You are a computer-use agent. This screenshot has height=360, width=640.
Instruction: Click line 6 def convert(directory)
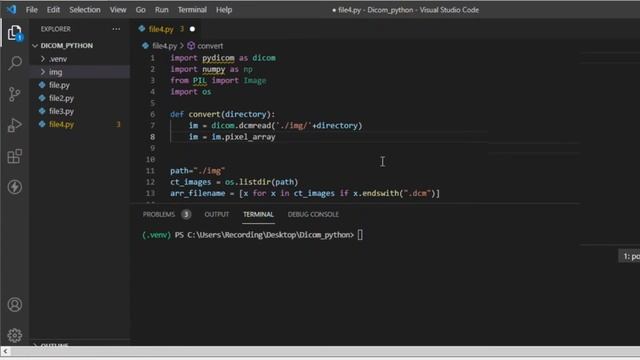click(x=223, y=114)
